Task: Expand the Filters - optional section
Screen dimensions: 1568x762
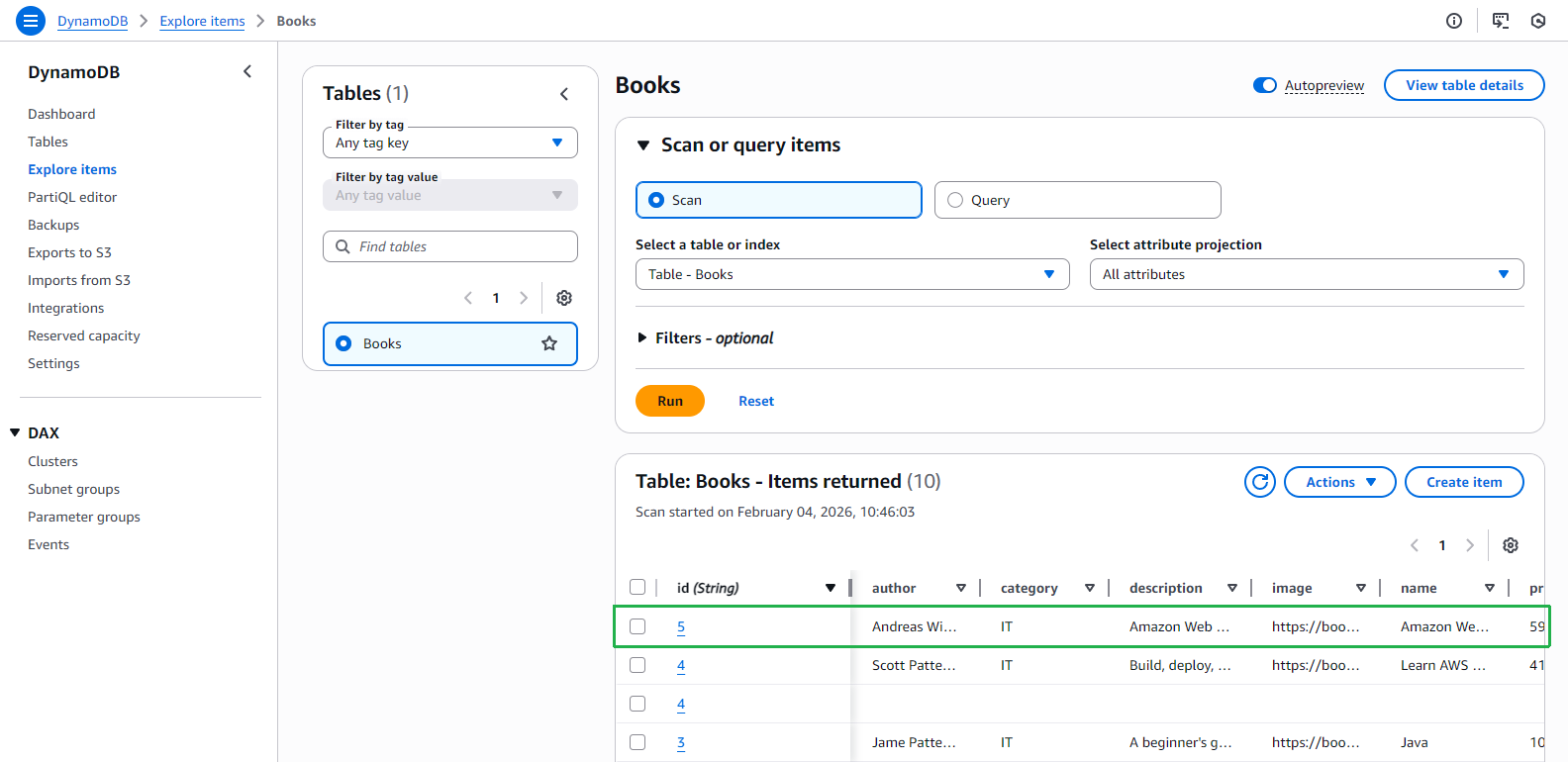Action: click(x=642, y=338)
